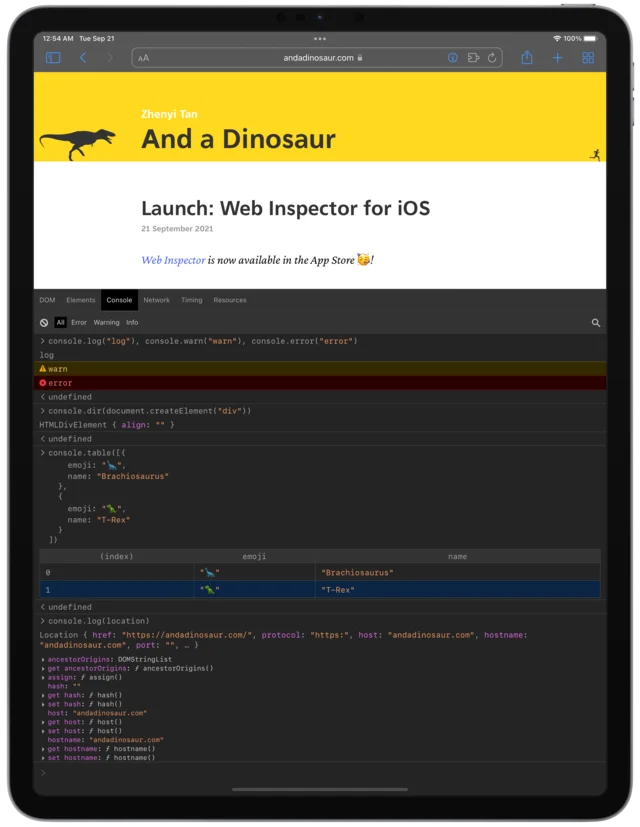This screenshot has height=827, width=640.
Task: Tap the Web Inspector extension icon in address bar
Action: (453, 57)
